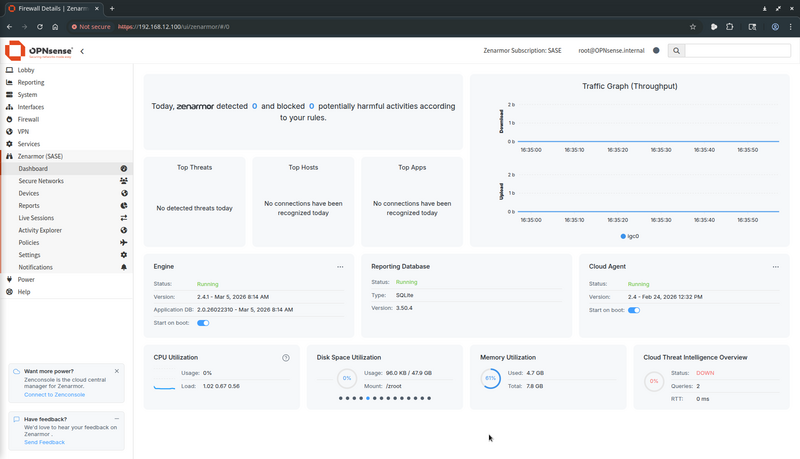Click Connect to Zenconsole link
The height and width of the screenshot is (459, 800).
[54, 395]
